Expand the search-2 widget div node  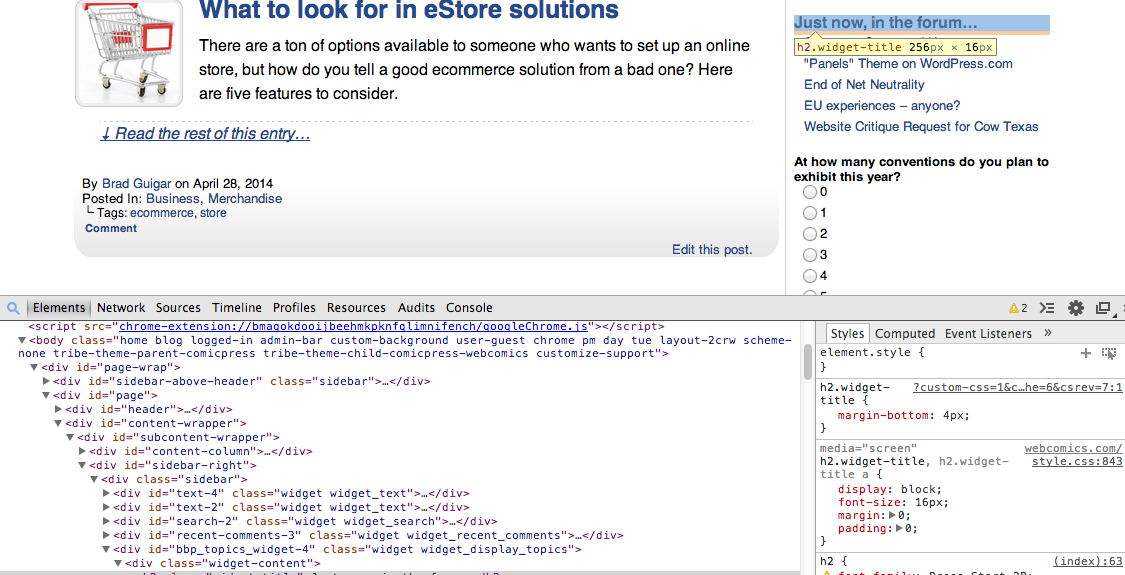[x=107, y=521]
